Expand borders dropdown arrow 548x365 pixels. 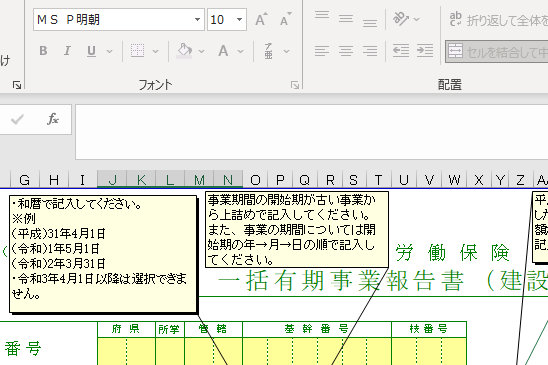156,51
